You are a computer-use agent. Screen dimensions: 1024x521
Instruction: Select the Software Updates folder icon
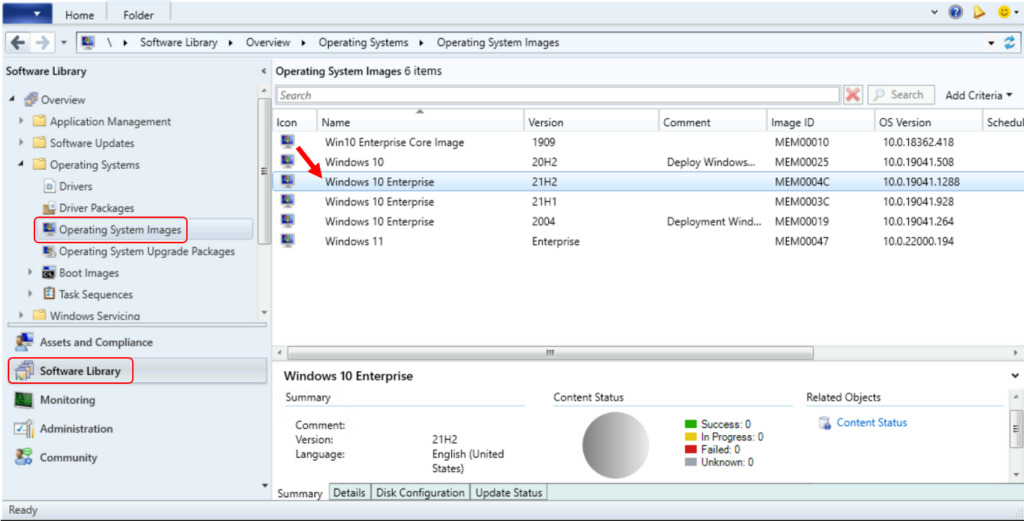click(40, 143)
